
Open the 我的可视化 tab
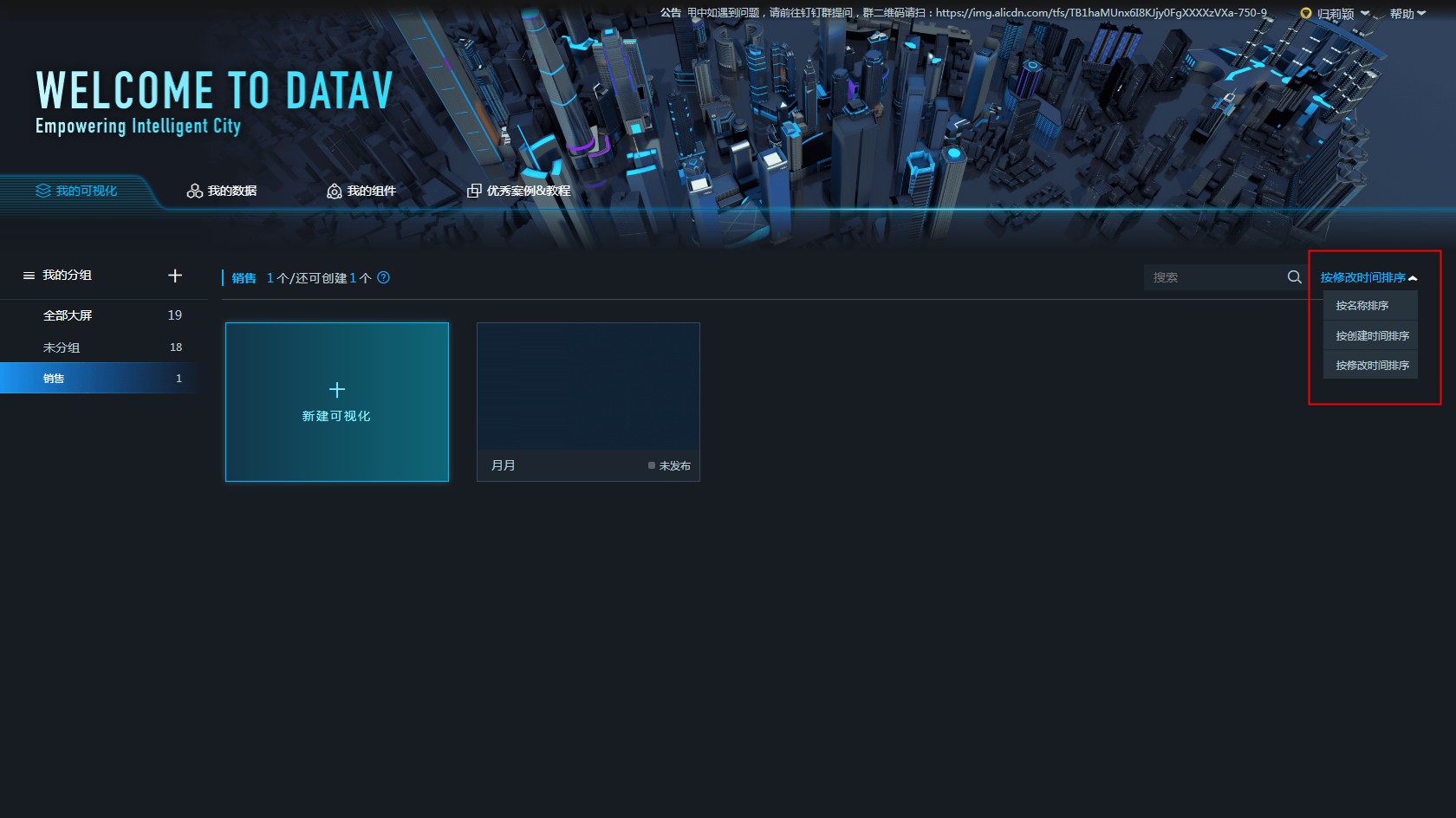pos(77,191)
